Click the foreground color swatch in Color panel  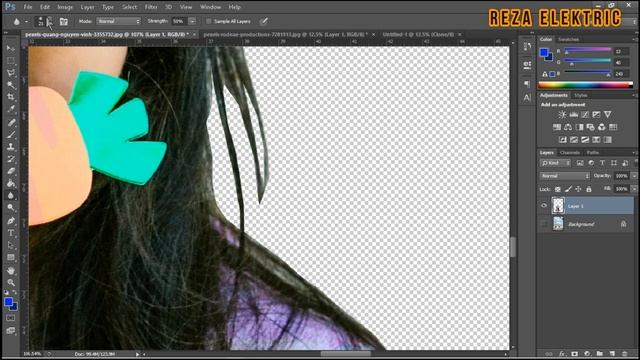coord(544,52)
